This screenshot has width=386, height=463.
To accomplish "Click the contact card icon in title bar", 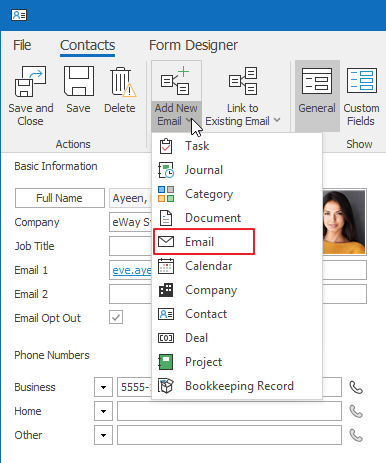I will pos(19,15).
